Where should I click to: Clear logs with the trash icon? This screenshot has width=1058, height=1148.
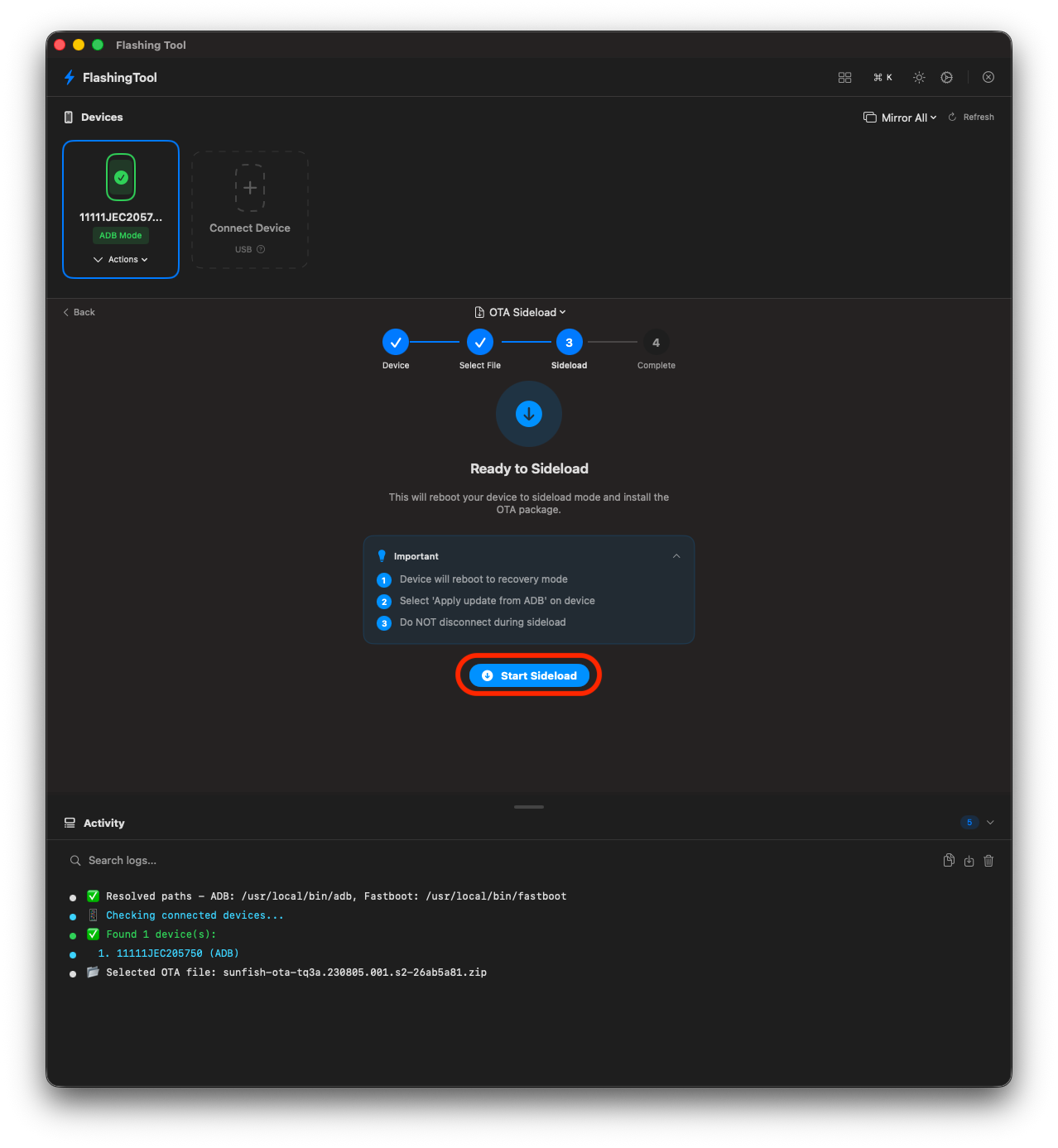coord(988,861)
